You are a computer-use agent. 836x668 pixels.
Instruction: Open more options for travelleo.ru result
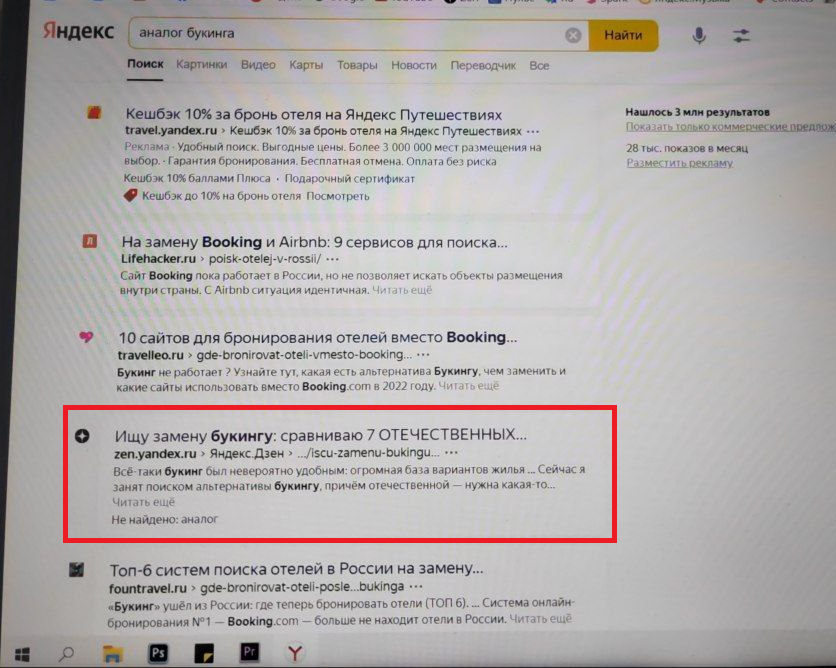tap(423, 355)
